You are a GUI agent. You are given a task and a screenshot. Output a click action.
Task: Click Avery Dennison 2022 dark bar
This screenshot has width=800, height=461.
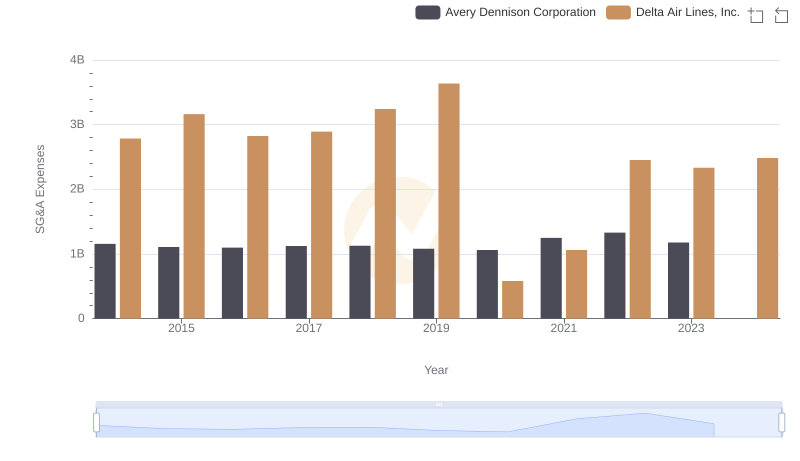[615, 276]
